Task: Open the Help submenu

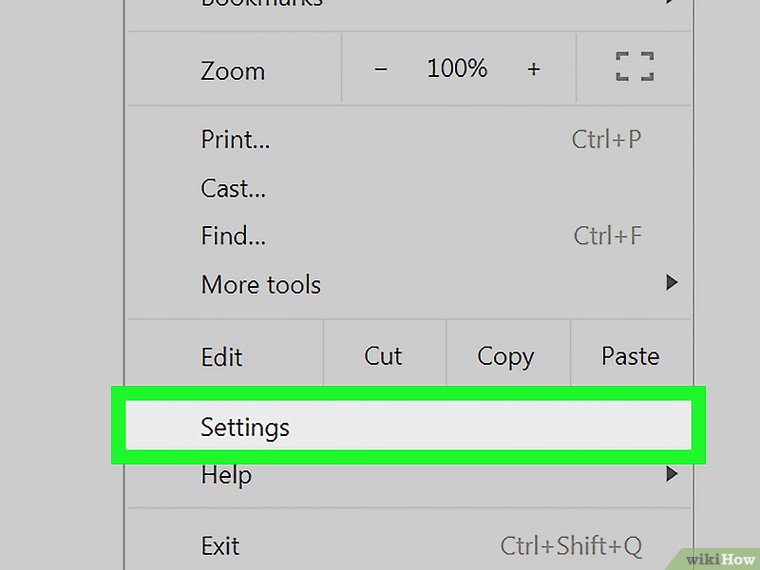Action: (226, 476)
